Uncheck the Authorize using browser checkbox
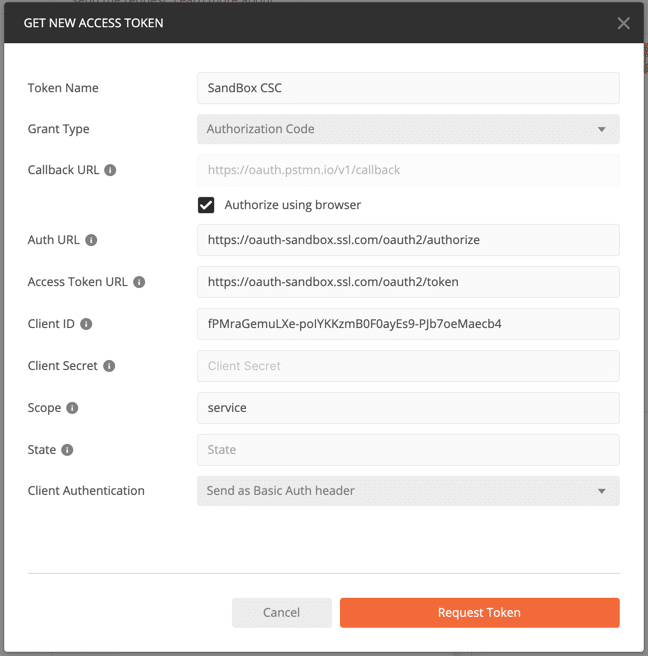Screen dimensions: 648x656 pos(207,205)
